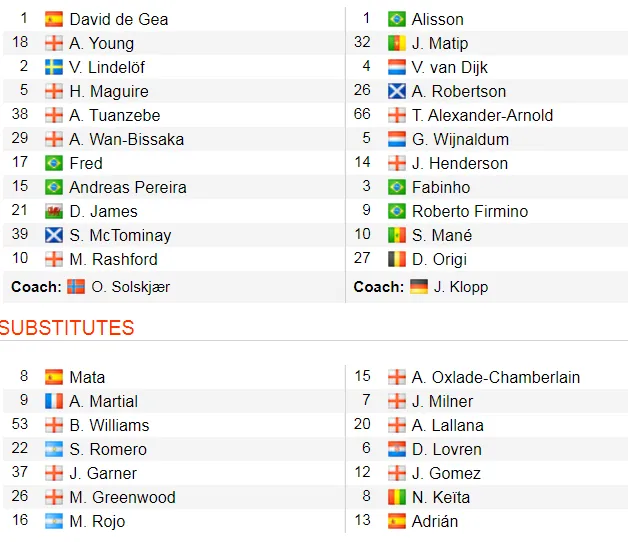Click Spain flag beside David de Gea
The height and width of the screenshot is (542, 628).
click(x=54, y=19)
